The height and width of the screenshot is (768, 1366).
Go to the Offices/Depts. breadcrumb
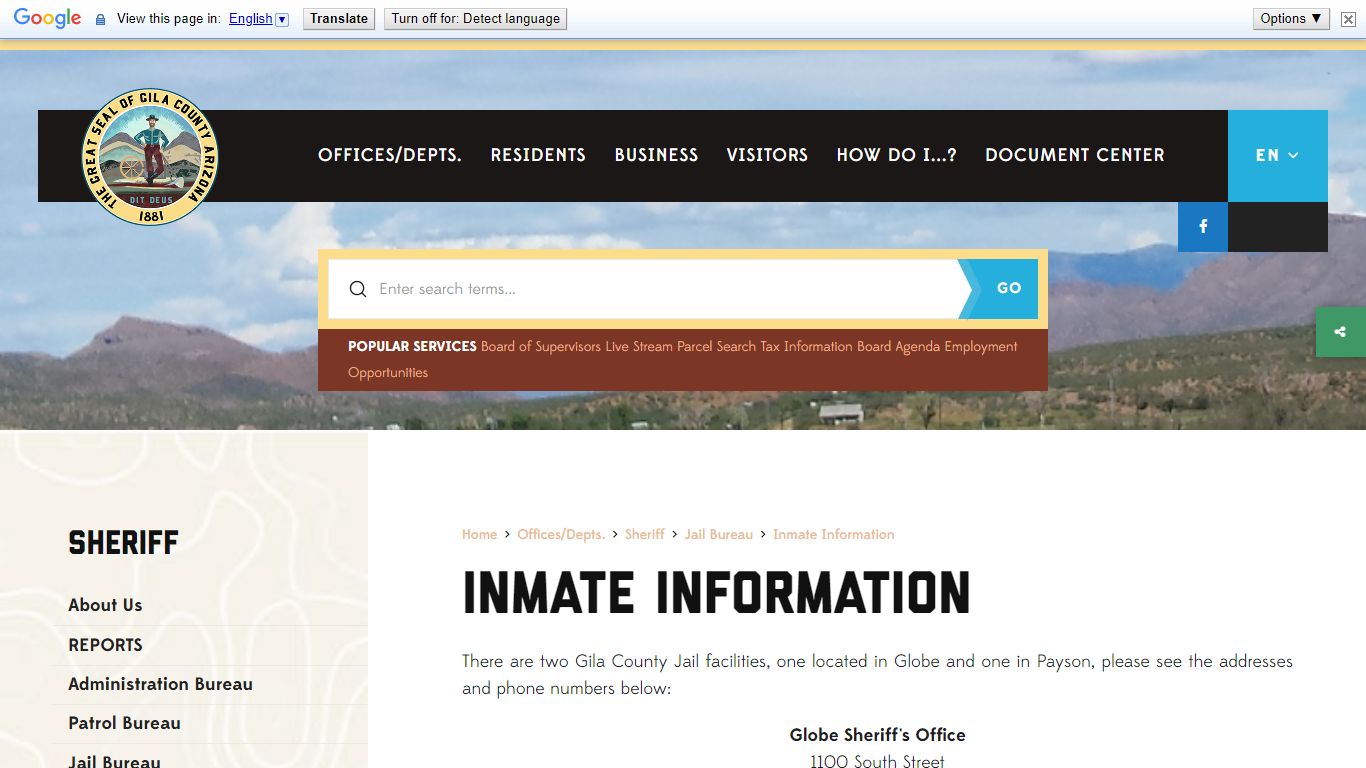point(561,535)
